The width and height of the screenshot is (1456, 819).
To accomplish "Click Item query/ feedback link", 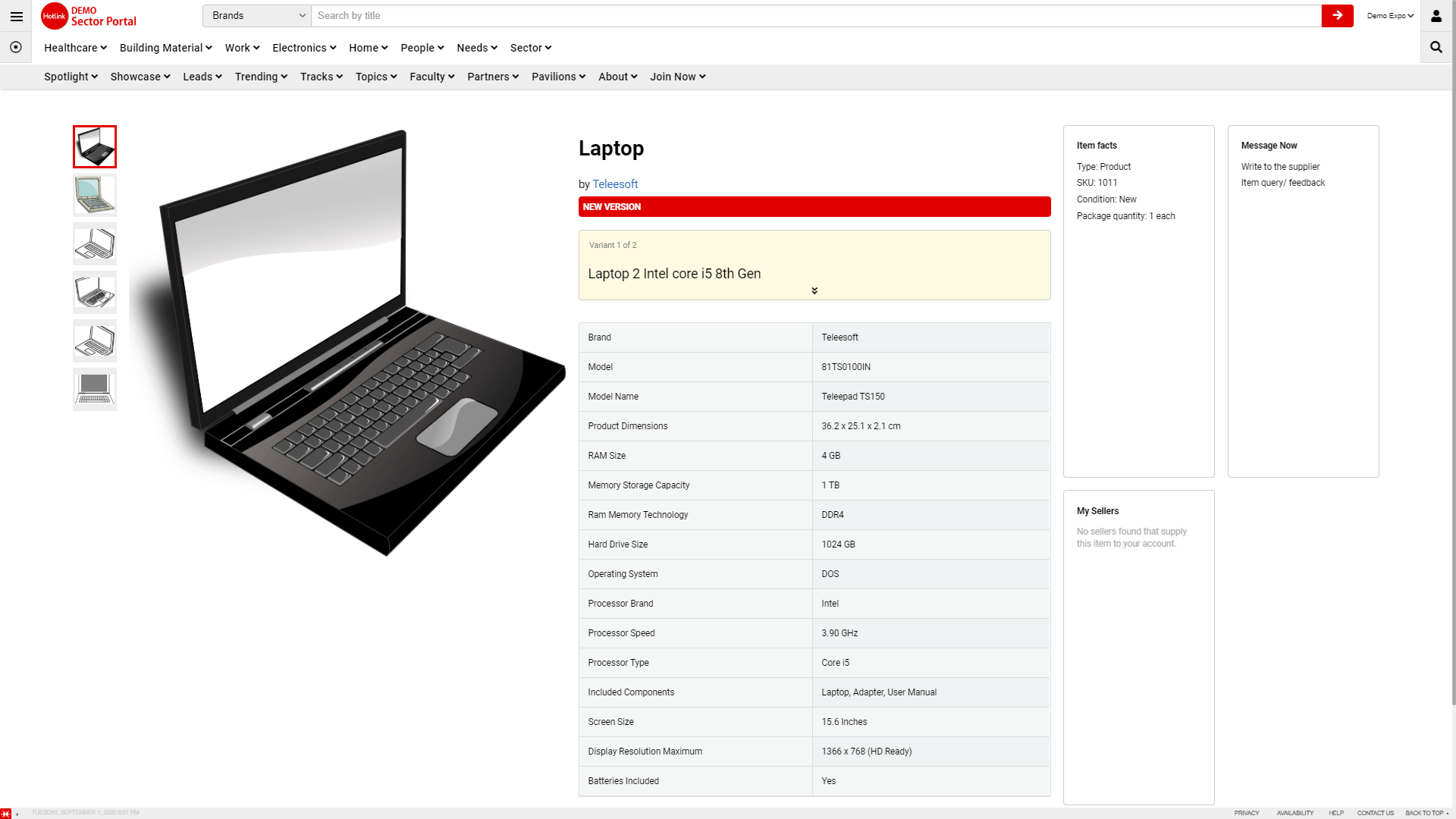I will click(1283, 183).
